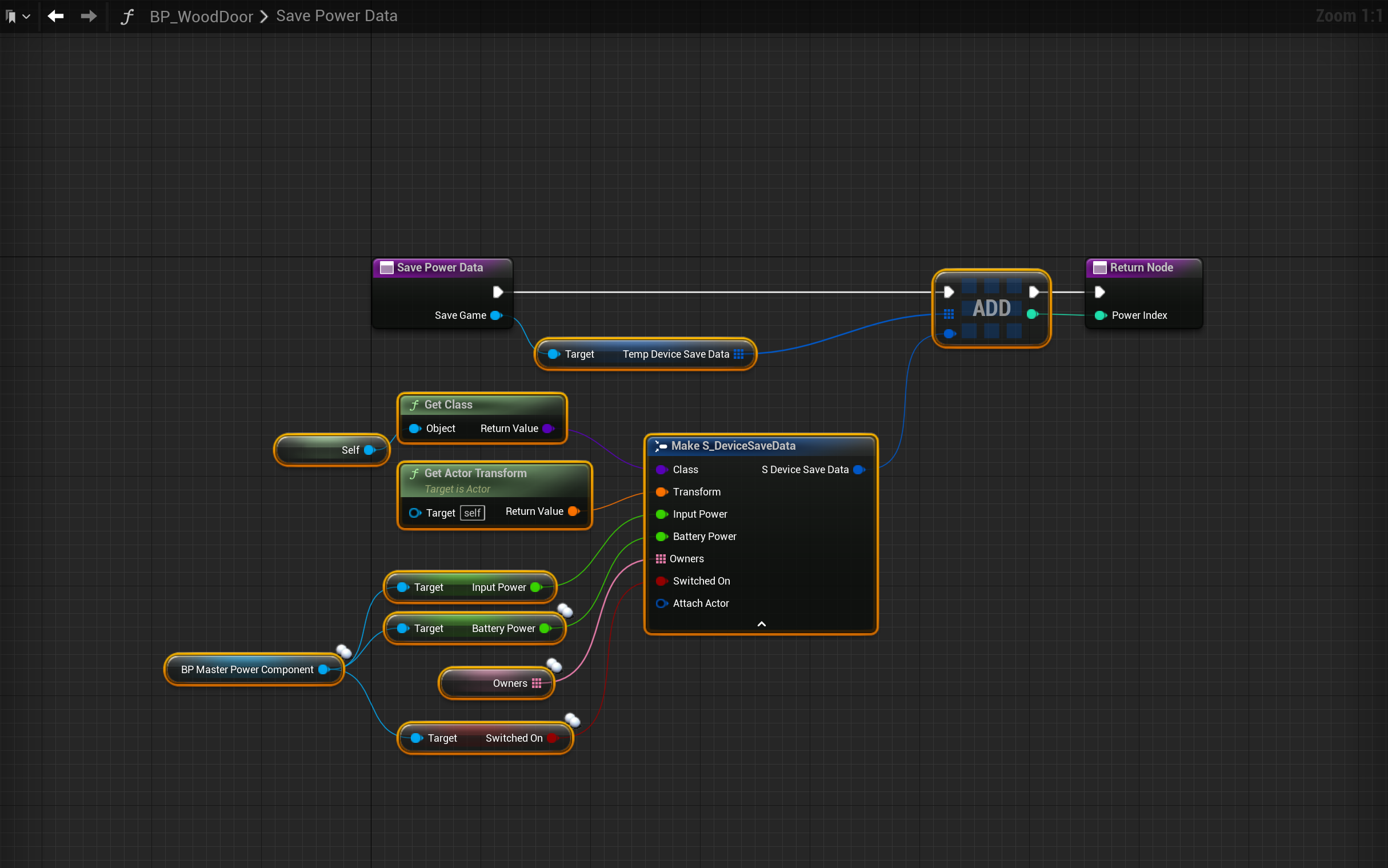Click the Power Index teal pin
Screen dimensions: 1388x868
(1100, 315)
